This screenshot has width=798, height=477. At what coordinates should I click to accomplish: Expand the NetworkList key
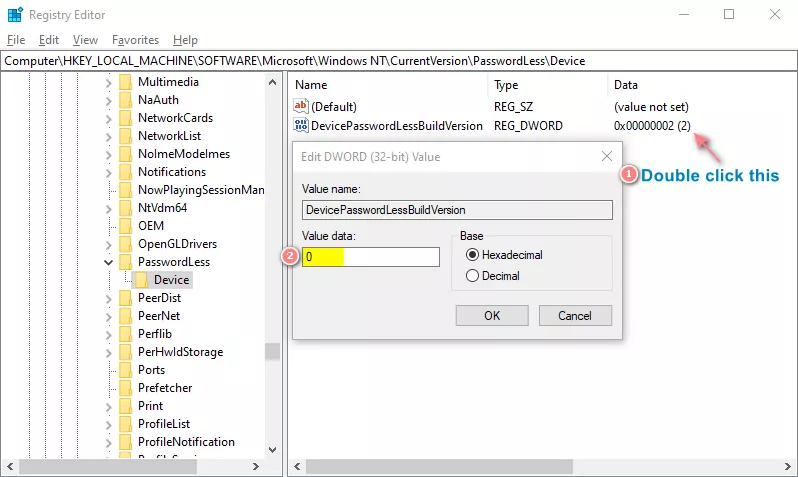click(x=108, y=136)
